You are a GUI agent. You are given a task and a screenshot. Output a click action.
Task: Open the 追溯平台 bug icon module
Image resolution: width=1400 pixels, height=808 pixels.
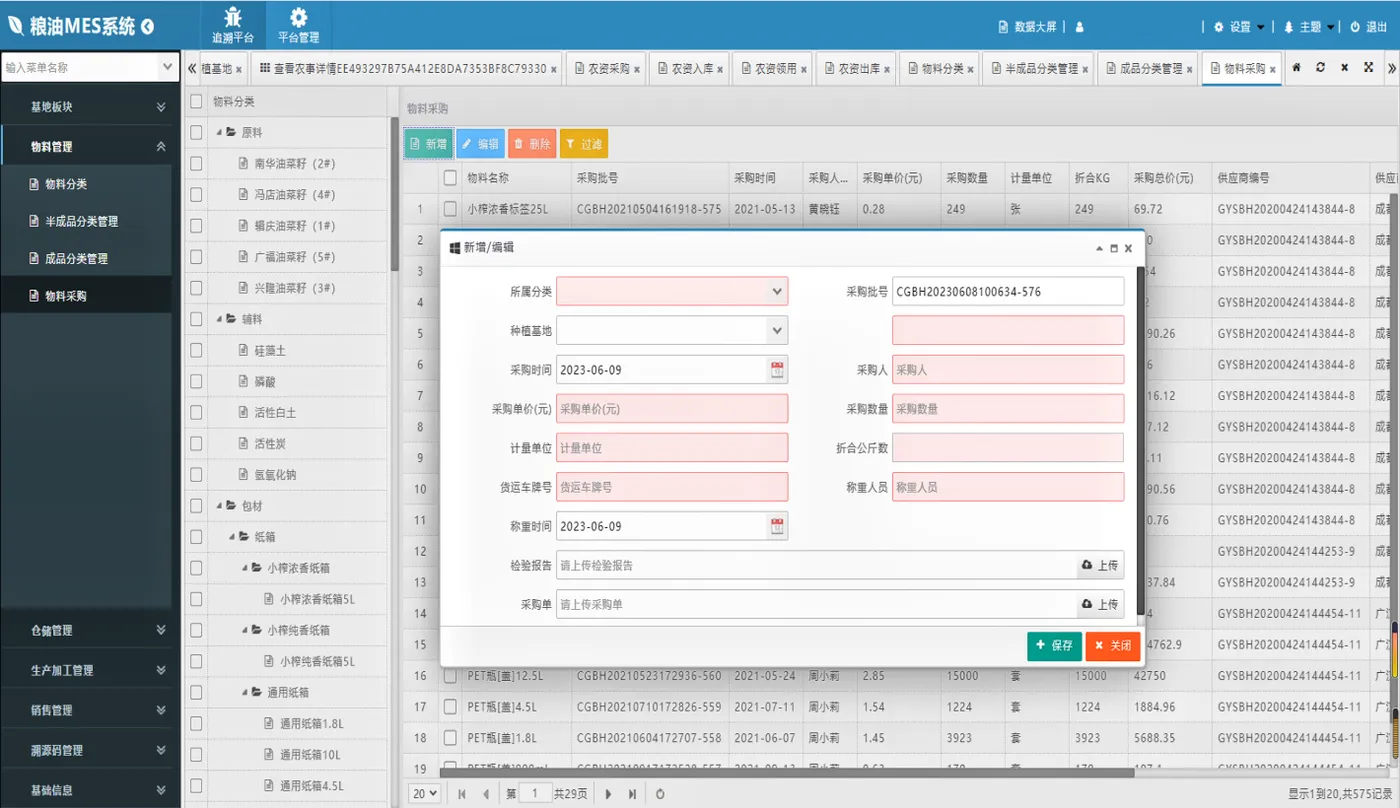233,25
